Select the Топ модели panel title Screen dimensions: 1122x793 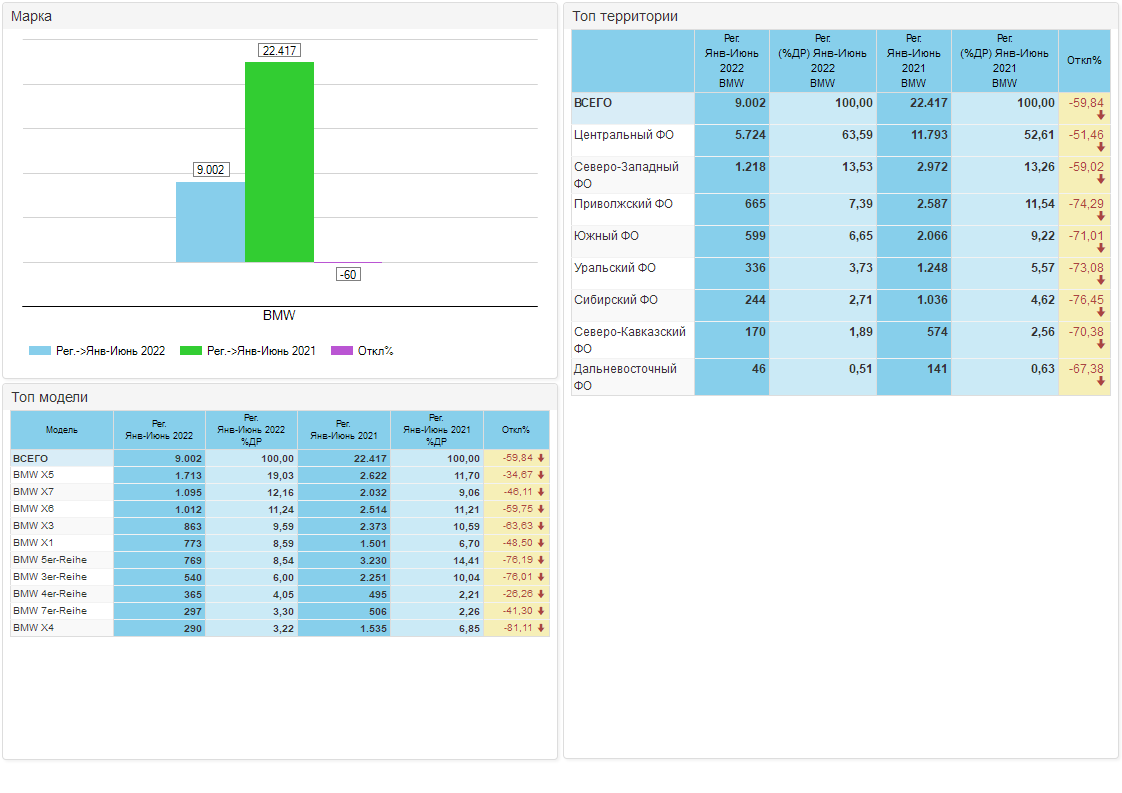(50, 397)
